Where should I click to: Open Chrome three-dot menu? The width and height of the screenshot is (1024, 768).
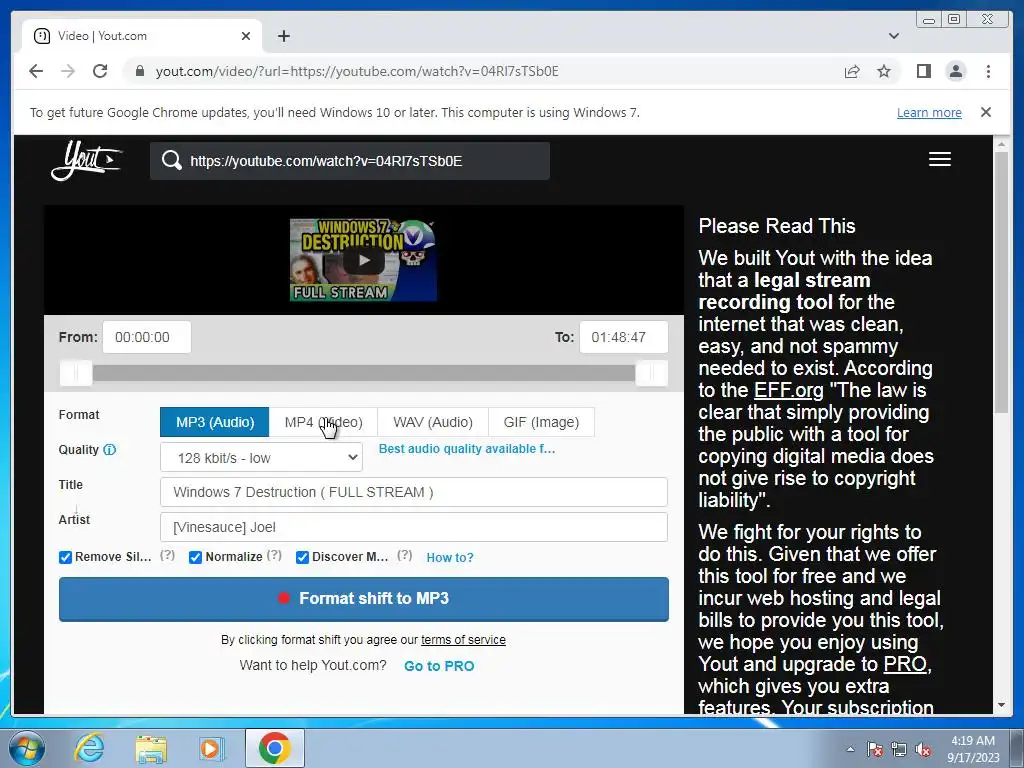coord(988,71)
